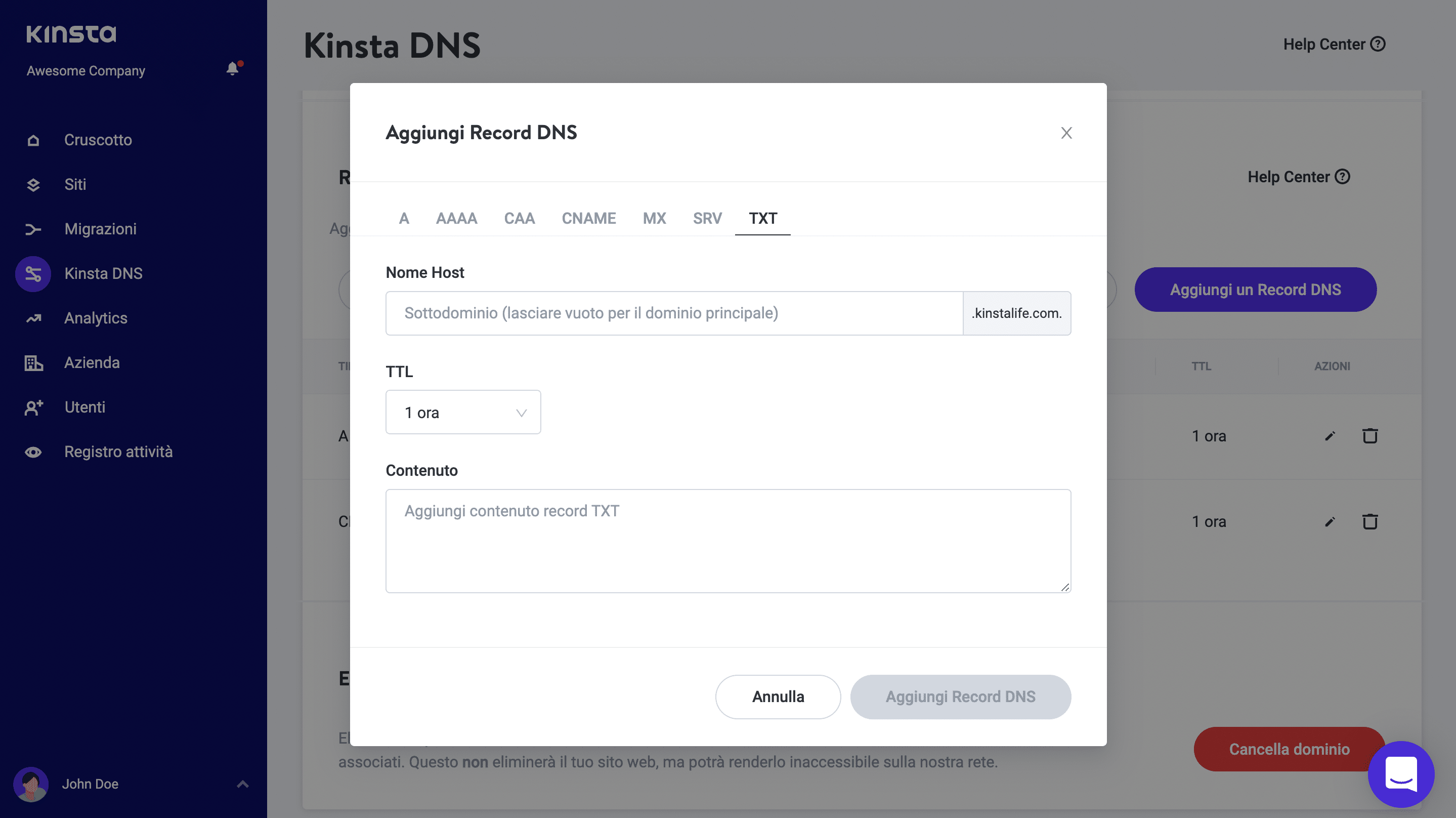The height and width of the screenshot is (818, 1456).
Task: Click the Cruscotto home icon
Action: pyautogui.click(x=33, y=140)
